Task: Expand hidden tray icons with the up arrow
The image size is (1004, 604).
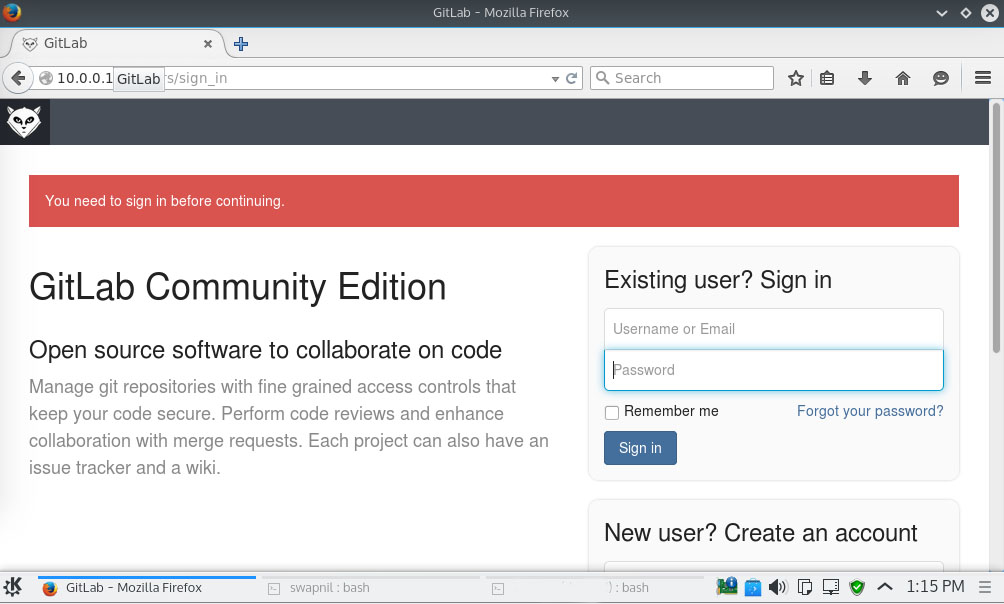Action: click(x=884, y=587)
